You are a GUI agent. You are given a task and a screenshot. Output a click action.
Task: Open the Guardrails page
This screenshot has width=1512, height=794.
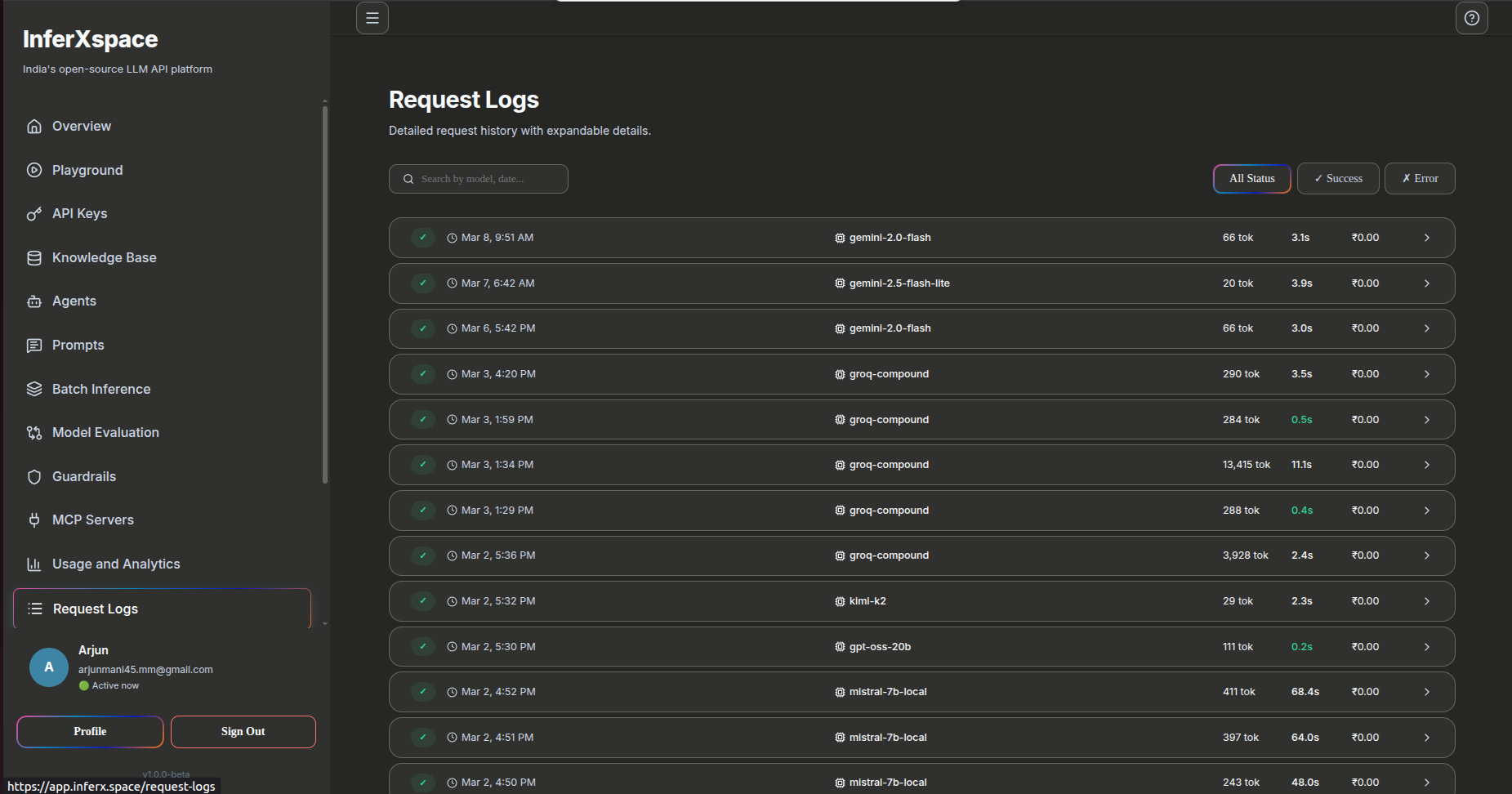coord(162,477)
